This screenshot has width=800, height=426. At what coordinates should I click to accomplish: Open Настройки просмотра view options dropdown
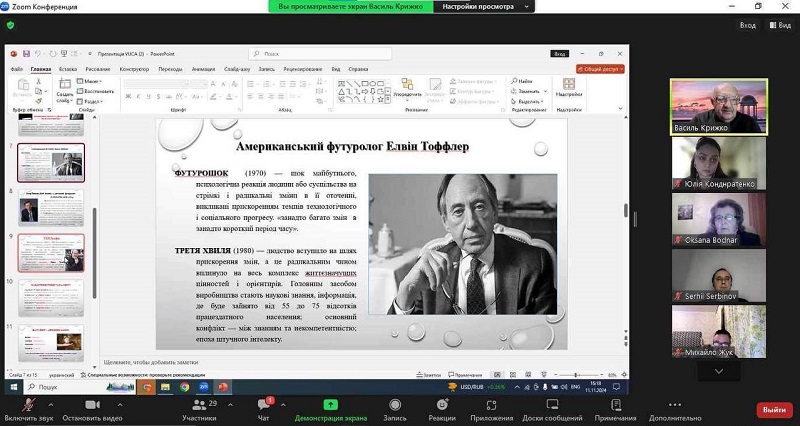tap(484, 7)
